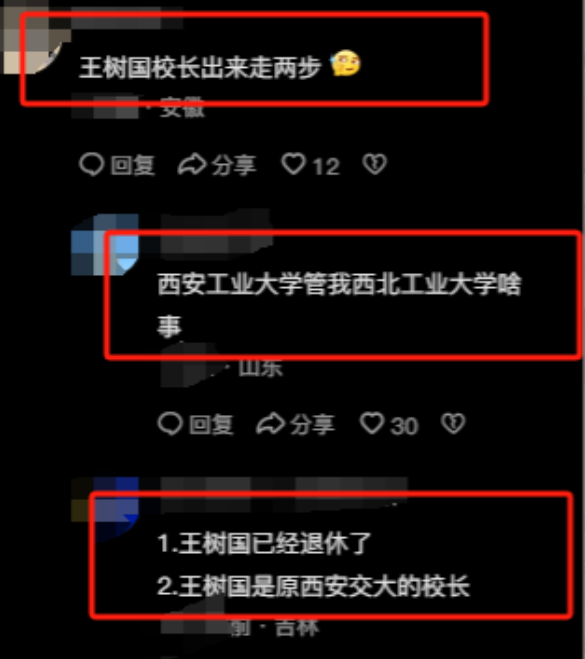The height and width of the screenshot is (659, 585).
Task: Click reply bubble icon under 30-like comment
Action: click(170, 423)
